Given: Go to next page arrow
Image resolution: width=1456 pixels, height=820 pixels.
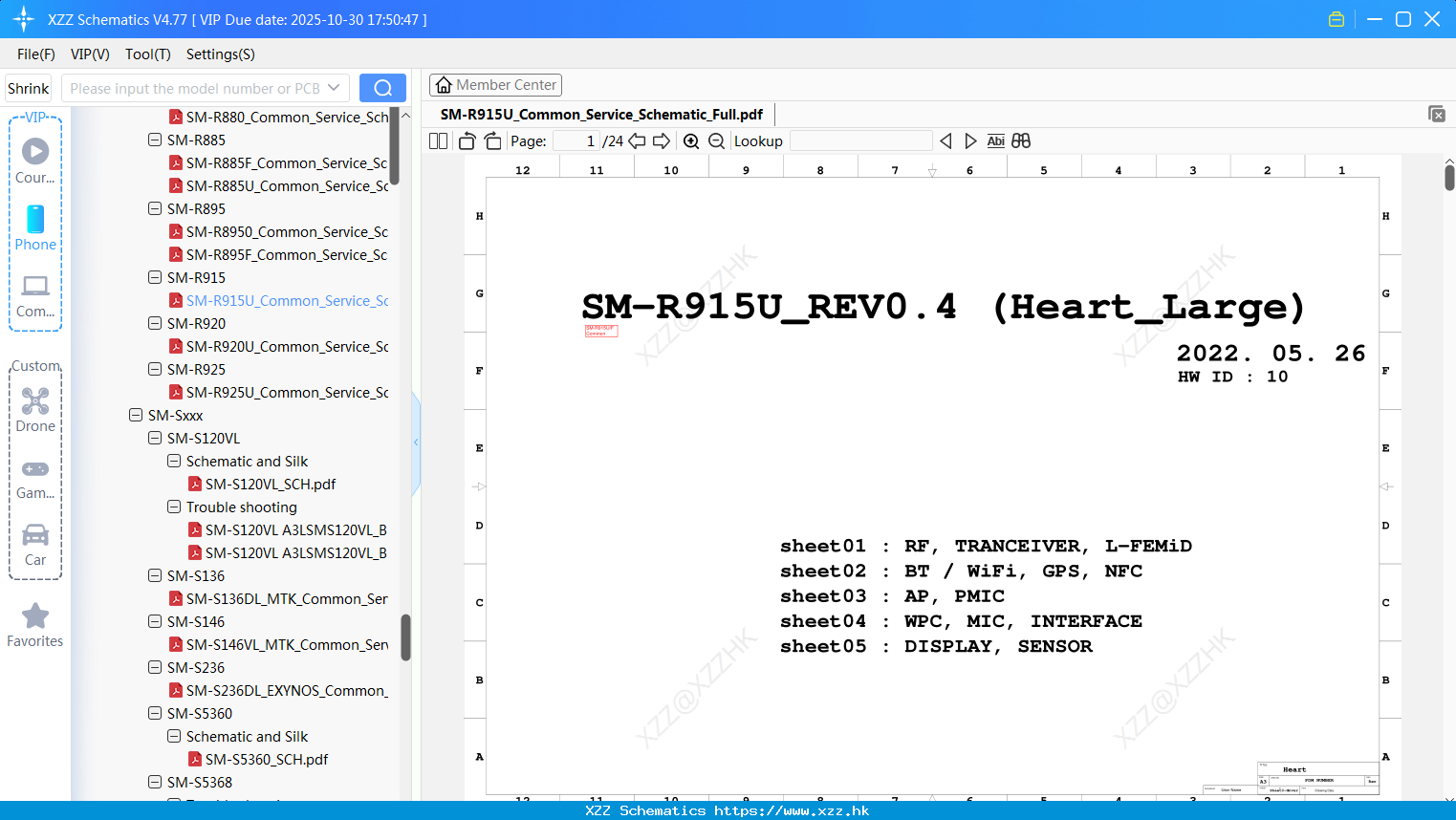Looking at the screenshot, I should 662,140.
